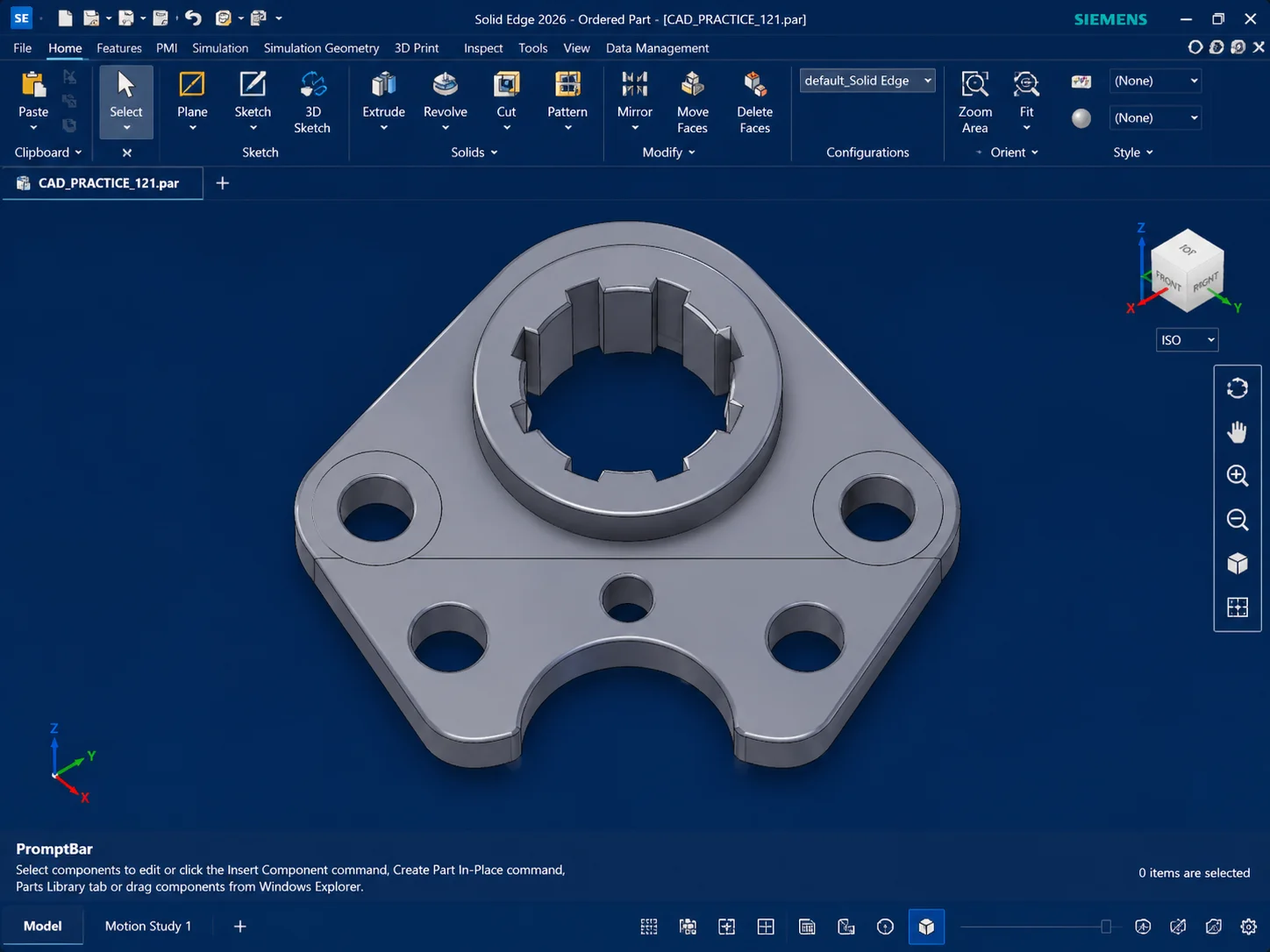Click the Rotate view icon in side toolbar

click(1238, 388)
